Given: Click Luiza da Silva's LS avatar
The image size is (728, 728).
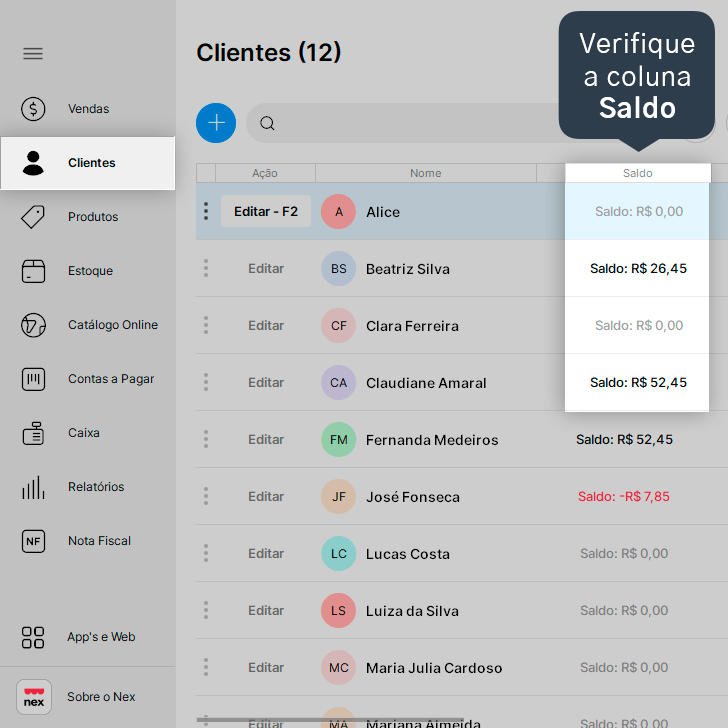Looking at the screenshot, I should [338, 611].
